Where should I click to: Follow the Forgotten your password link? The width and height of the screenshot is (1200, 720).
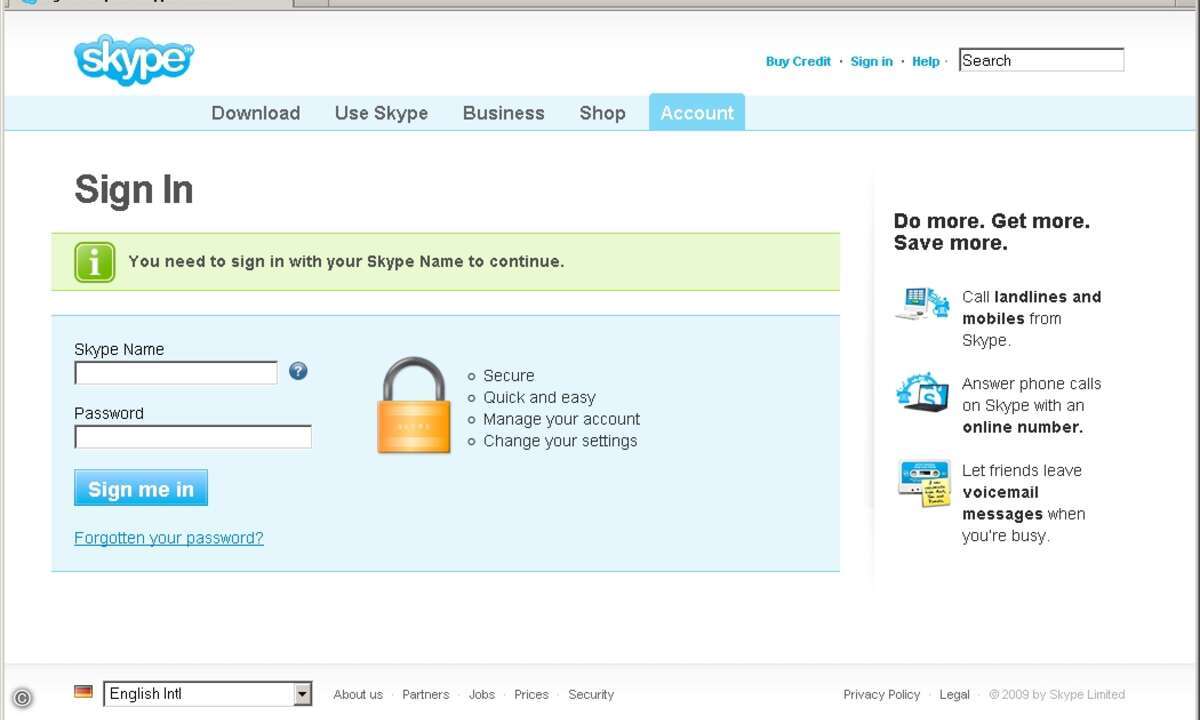[x=169, y=538]
